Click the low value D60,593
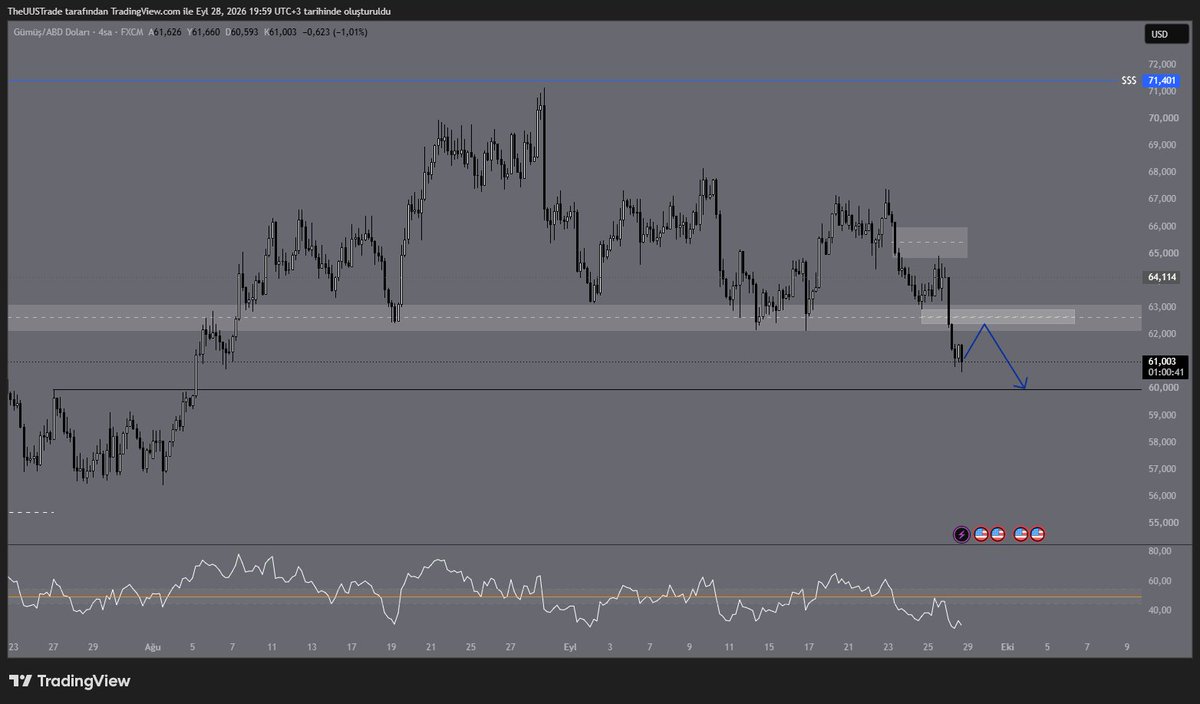This screenshot has width=1200, height=704. [x=244, y=32]
